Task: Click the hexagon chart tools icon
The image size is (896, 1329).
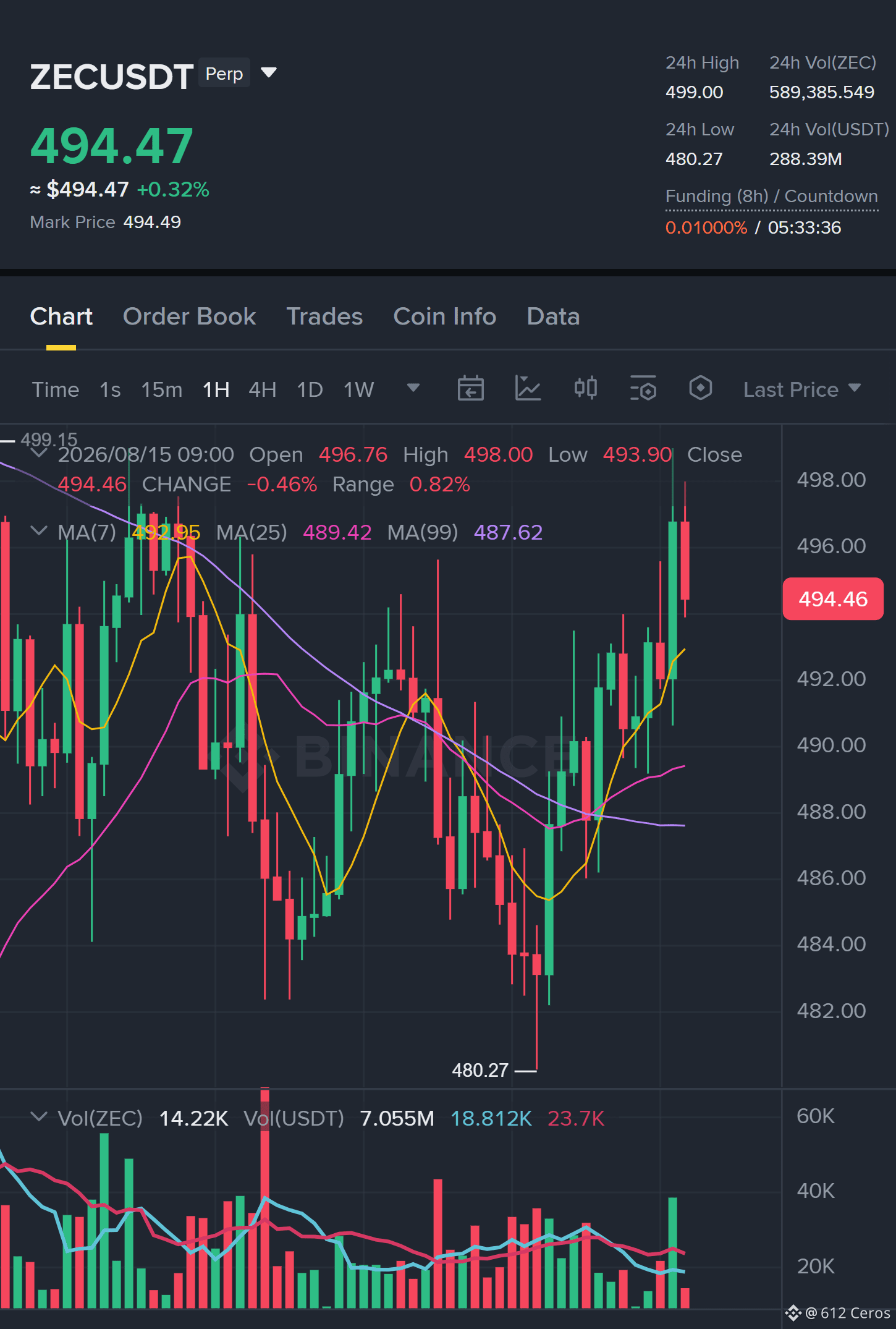Action: 701,388
